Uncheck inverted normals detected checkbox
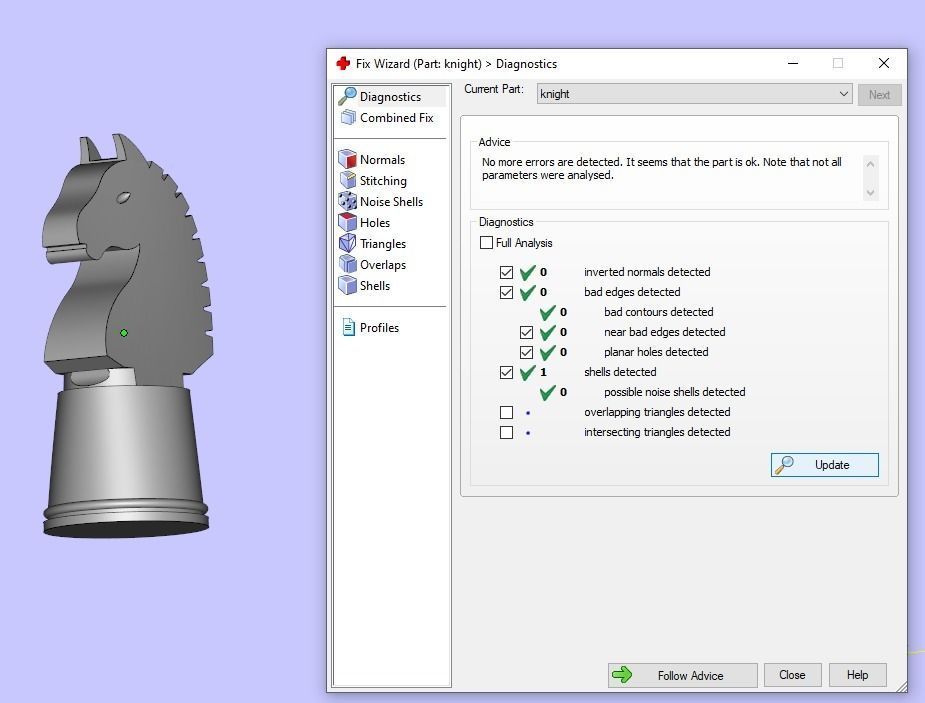 point(506,272)
